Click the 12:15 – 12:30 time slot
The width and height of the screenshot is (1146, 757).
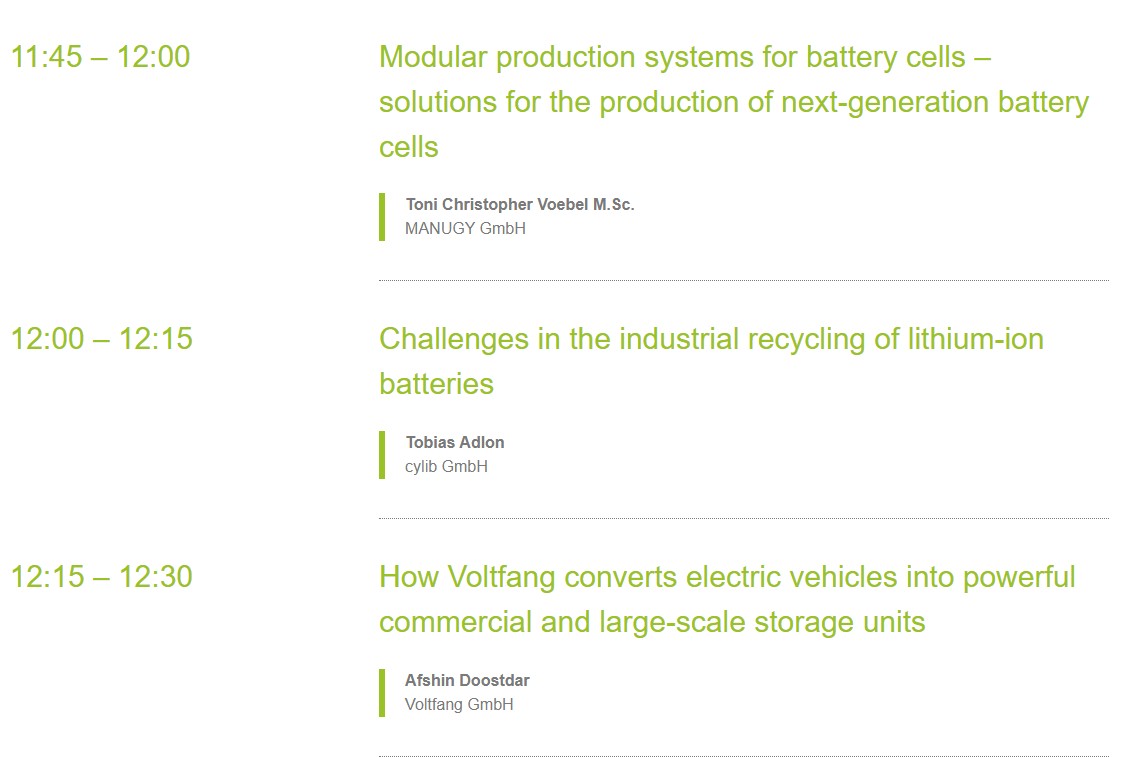coord(102,577)
